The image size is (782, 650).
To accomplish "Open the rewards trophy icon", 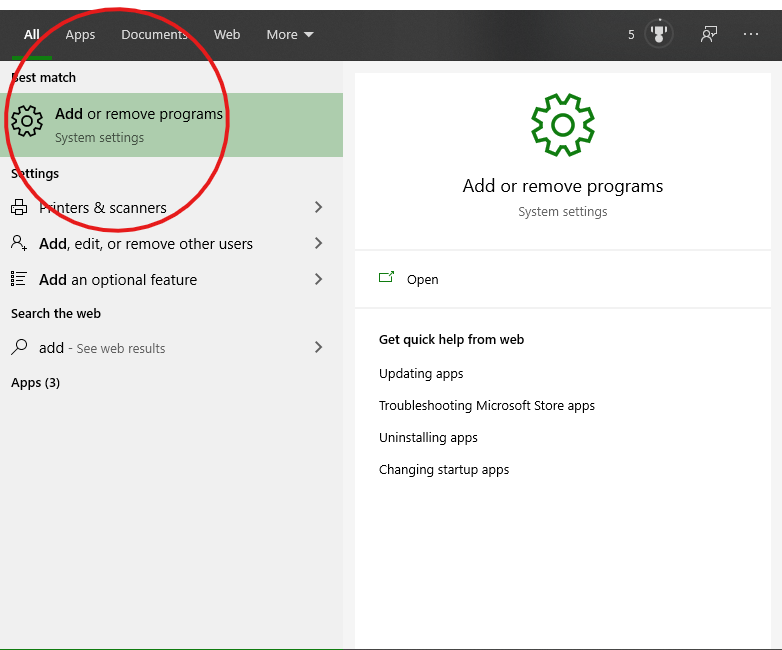I will 659,34.
